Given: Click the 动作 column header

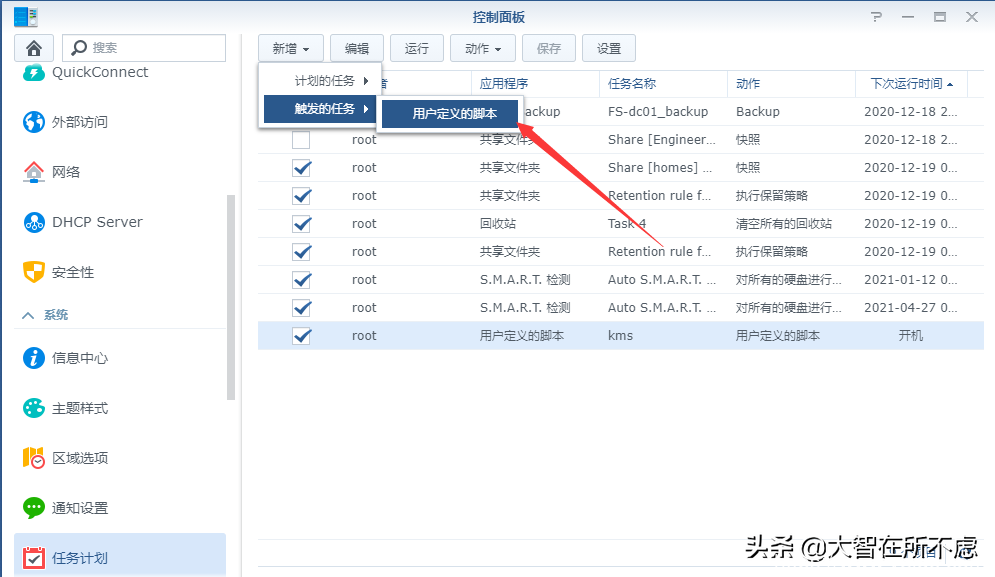Looking at the screenshot, I should (x=791, y=84).
